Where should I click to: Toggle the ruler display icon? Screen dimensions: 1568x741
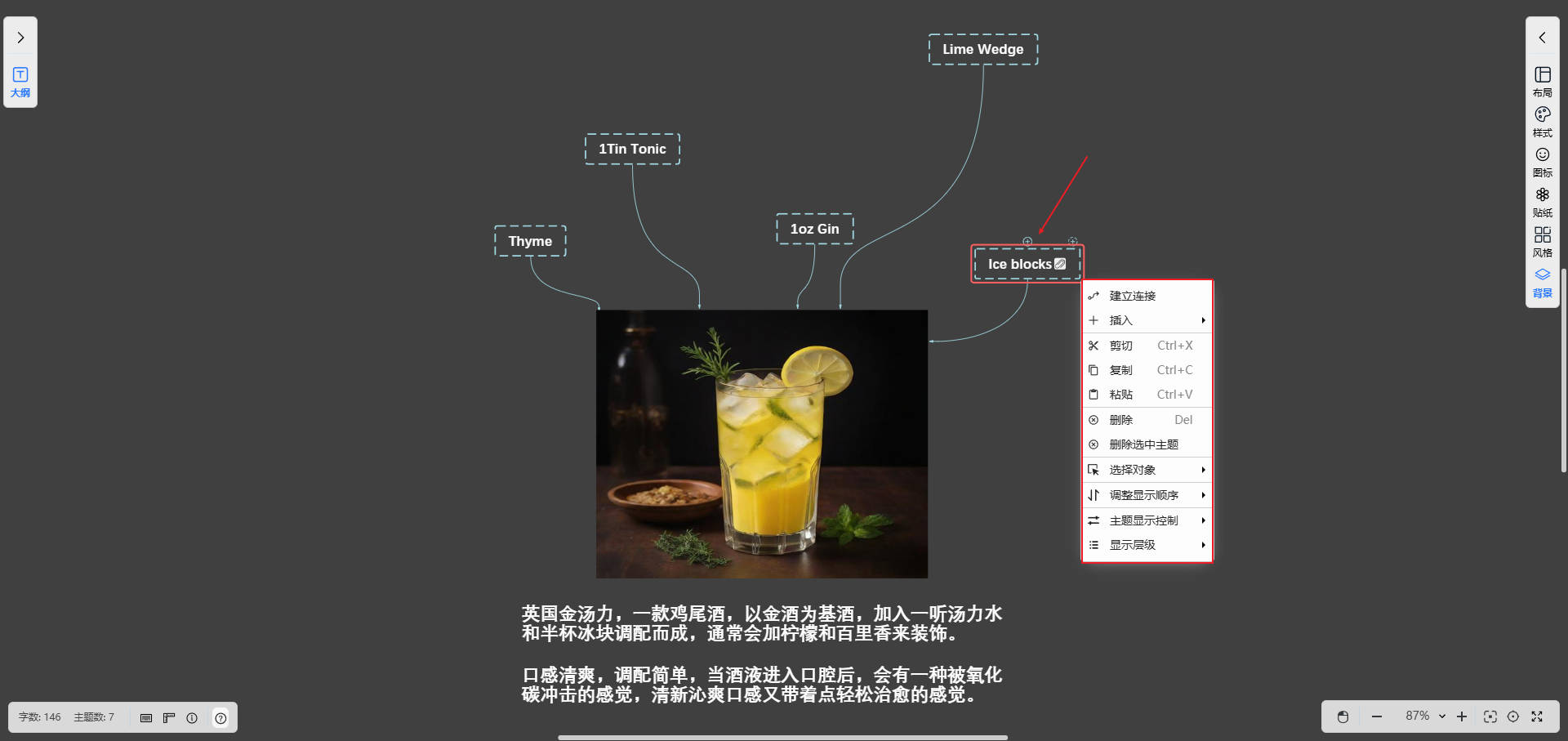[x=169, y=718]
